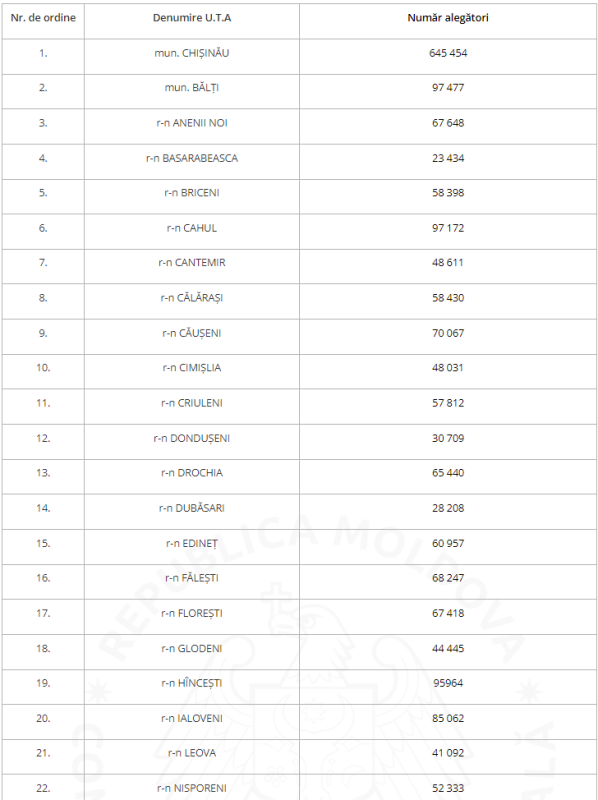Click the value 28 208 for Dubăsari
Image resolution: width=598 pixels, height=800 pixels.
(448, 508)
